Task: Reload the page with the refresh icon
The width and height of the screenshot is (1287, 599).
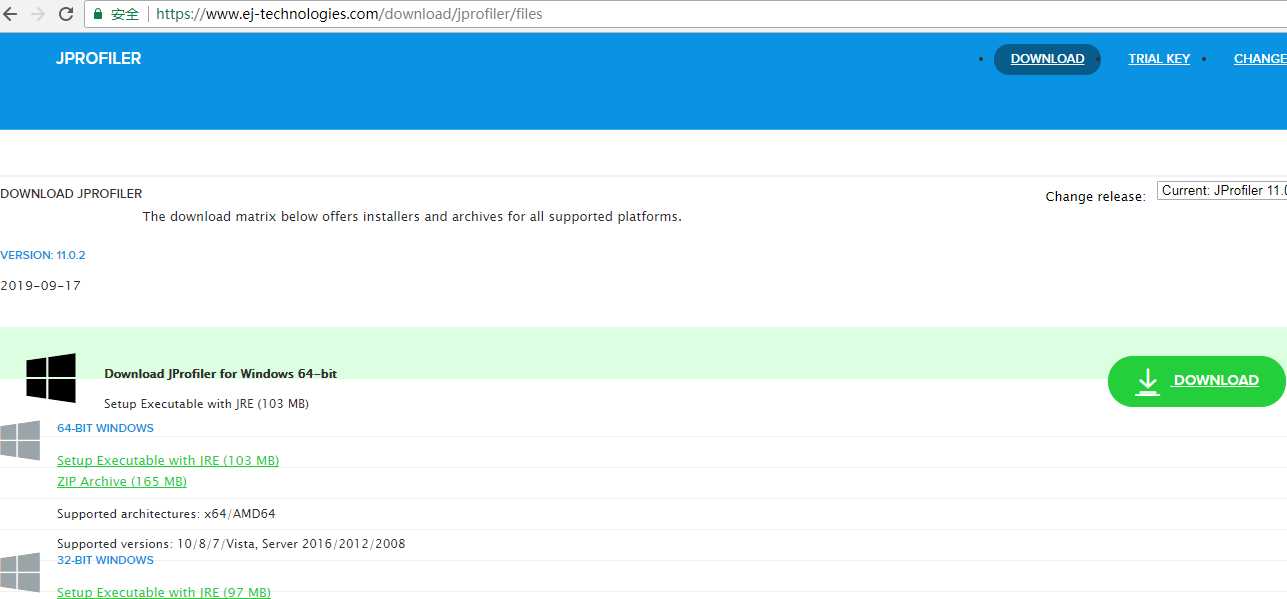Action: click(66, 14)
